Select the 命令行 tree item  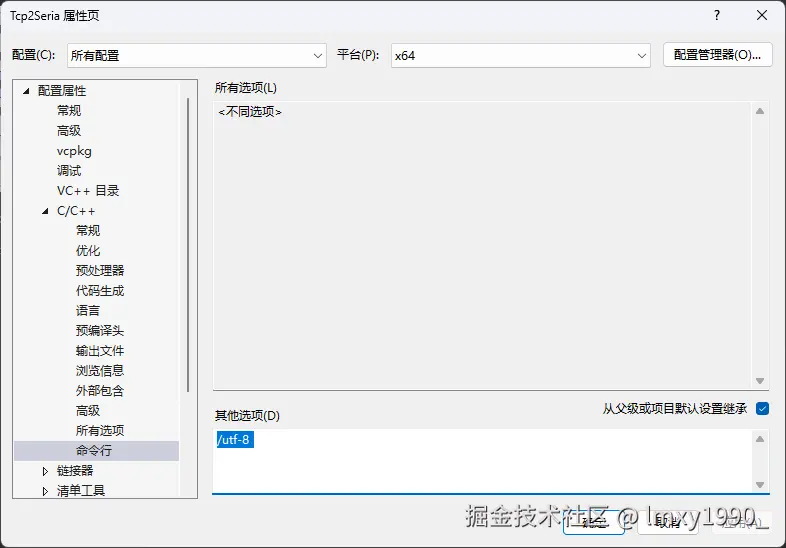pos(96,451)
